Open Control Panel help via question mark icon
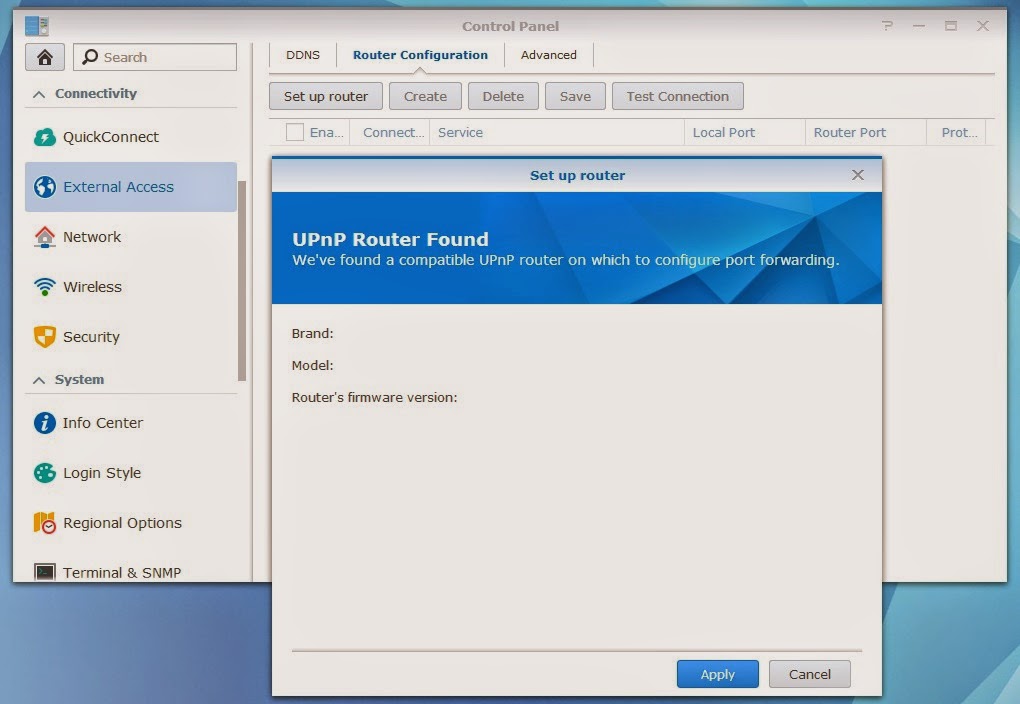 tap(887, 26)
